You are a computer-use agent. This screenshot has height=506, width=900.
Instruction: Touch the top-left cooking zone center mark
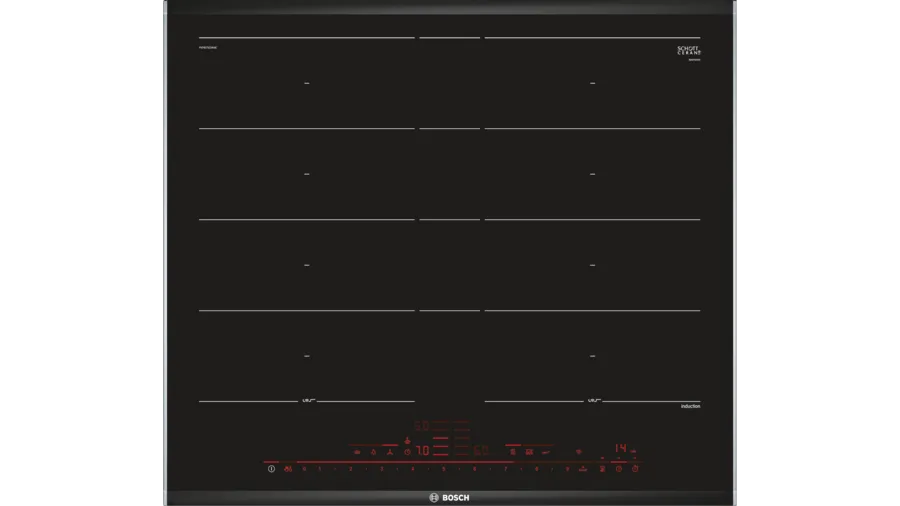coord(307,83)
